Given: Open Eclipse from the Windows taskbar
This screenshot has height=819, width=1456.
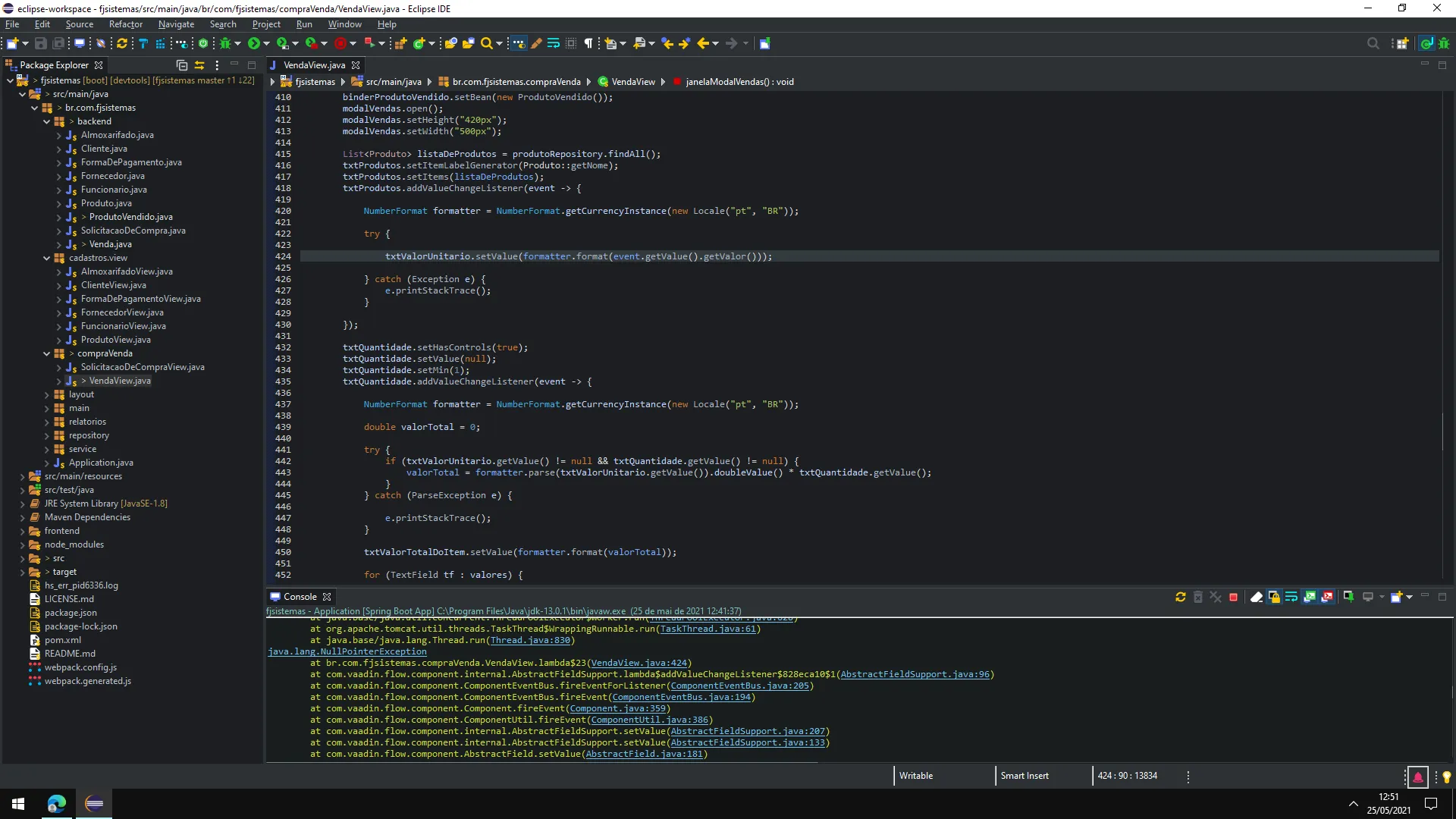Looking at the screenshot, I should [x=94, y=804].
